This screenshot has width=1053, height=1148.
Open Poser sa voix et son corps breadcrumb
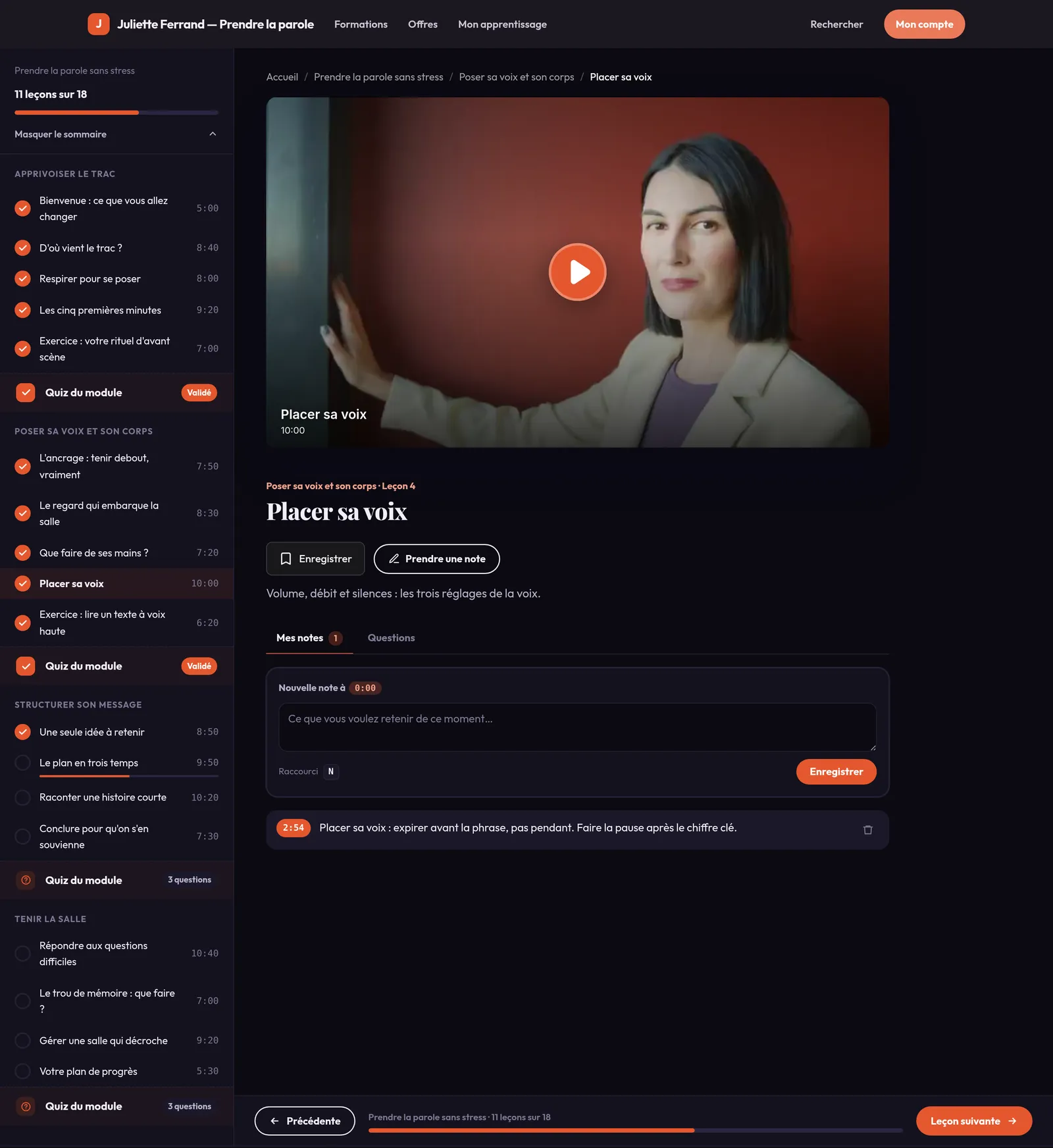click(x=517, y=77)
